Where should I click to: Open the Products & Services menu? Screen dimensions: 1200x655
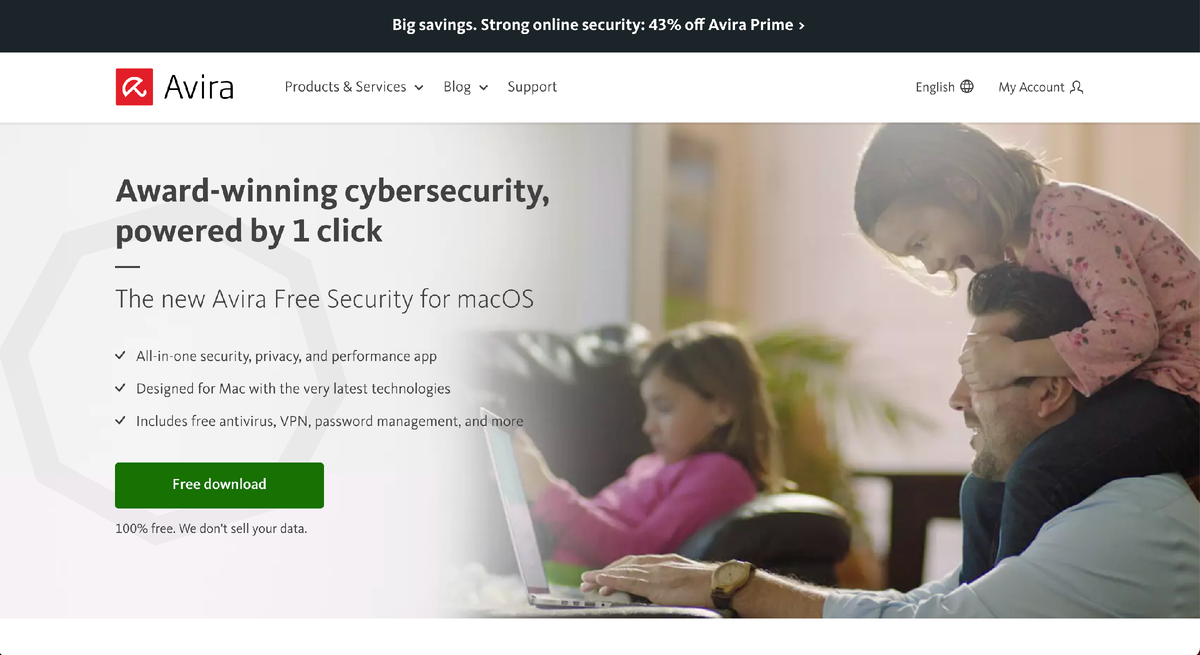pyautogui.click(x=354, y=87)
